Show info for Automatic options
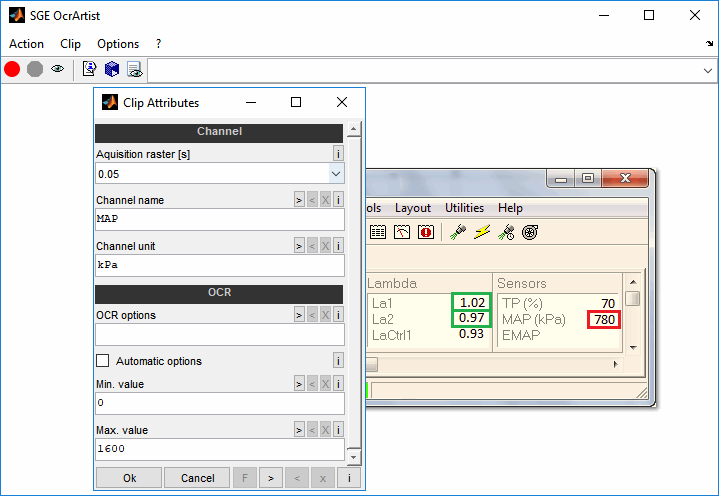The image size is (719, 496). click(x=338, y=361)
